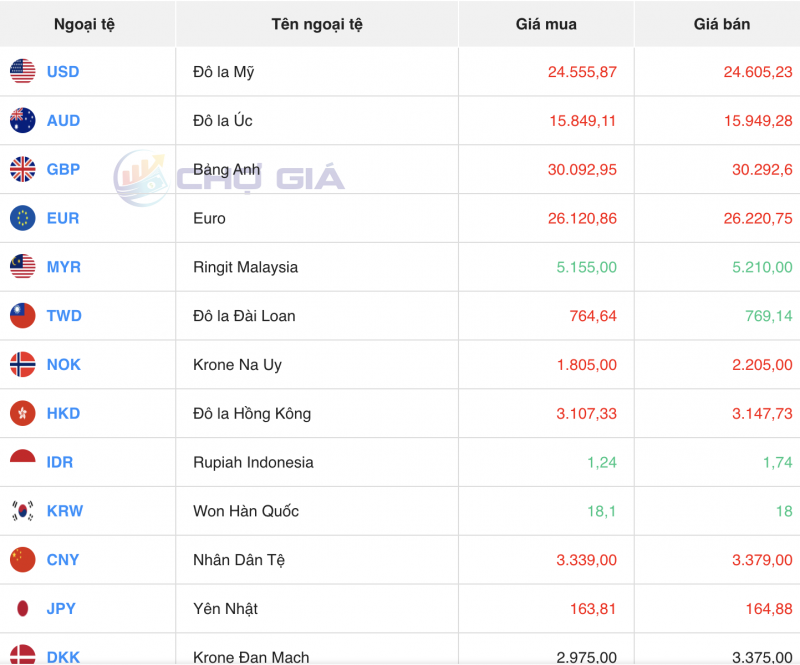Click the South Korea flag icon for KRW
Viewport: 800px width, 665px height.
tap(21, 511)
